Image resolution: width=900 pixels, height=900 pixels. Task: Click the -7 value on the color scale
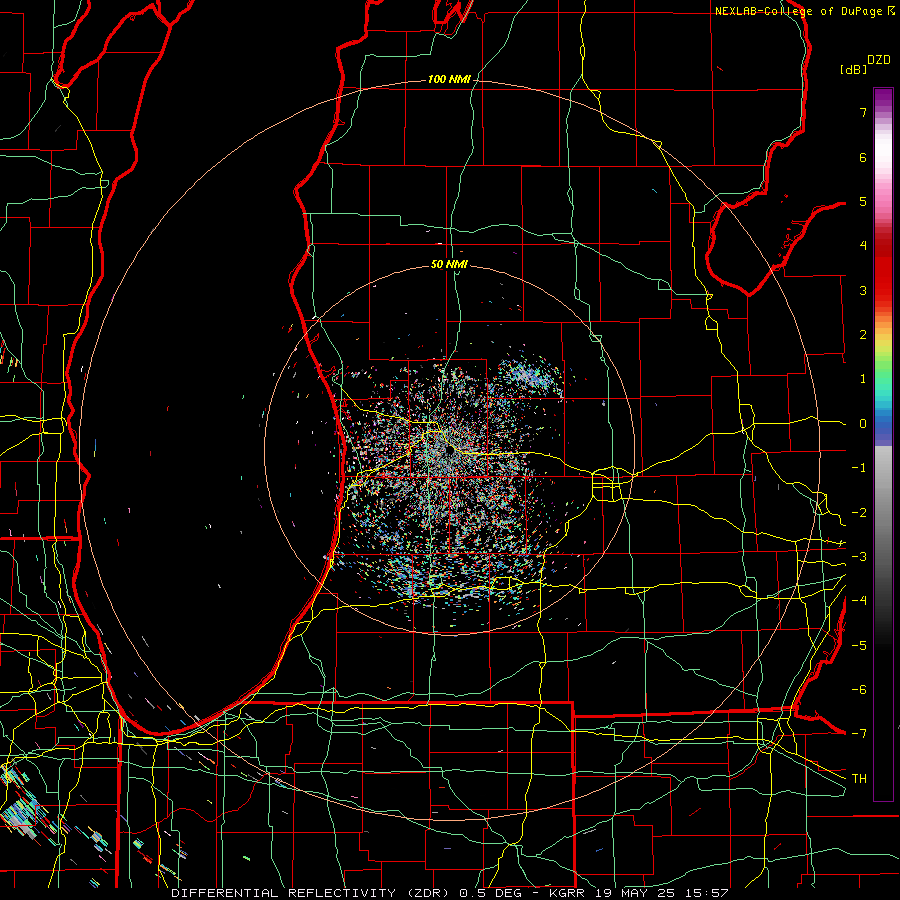[x=859, y=734]
